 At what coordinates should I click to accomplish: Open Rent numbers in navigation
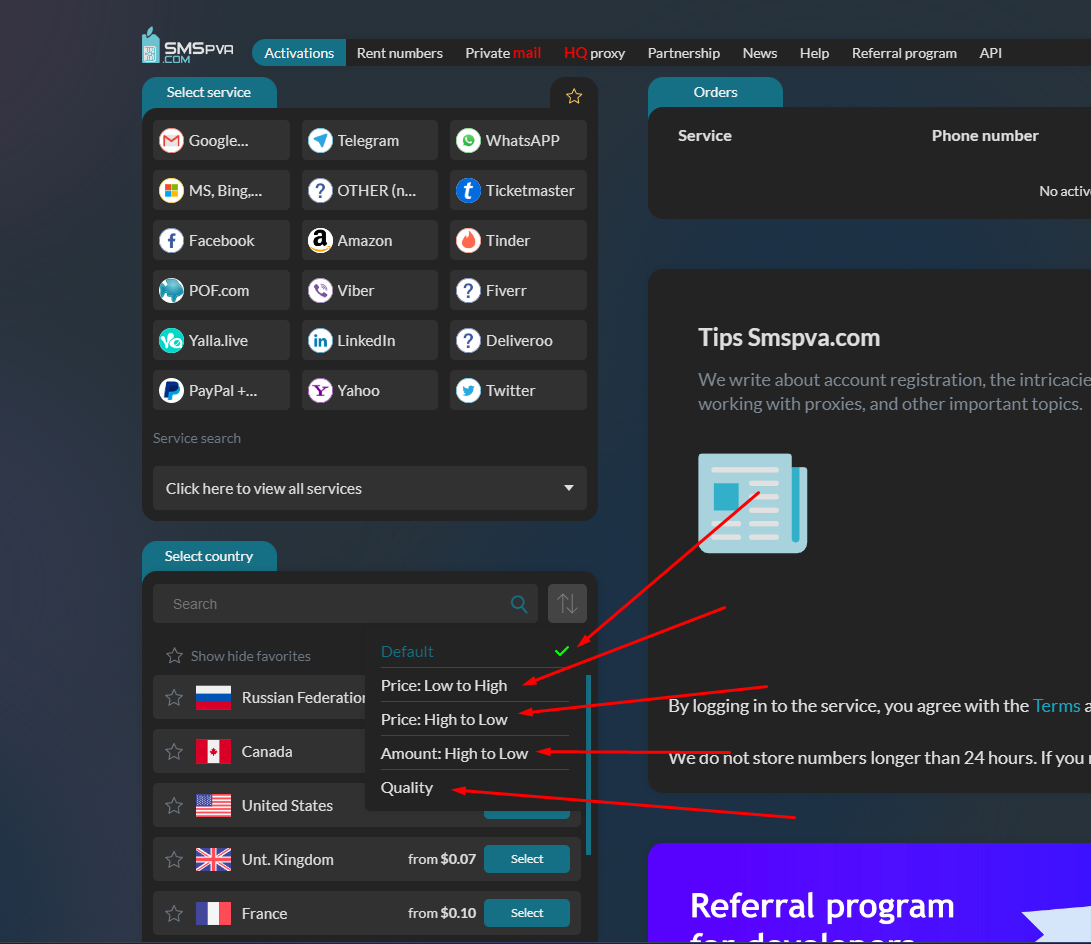pyautogui.click(x=399, y=53)
